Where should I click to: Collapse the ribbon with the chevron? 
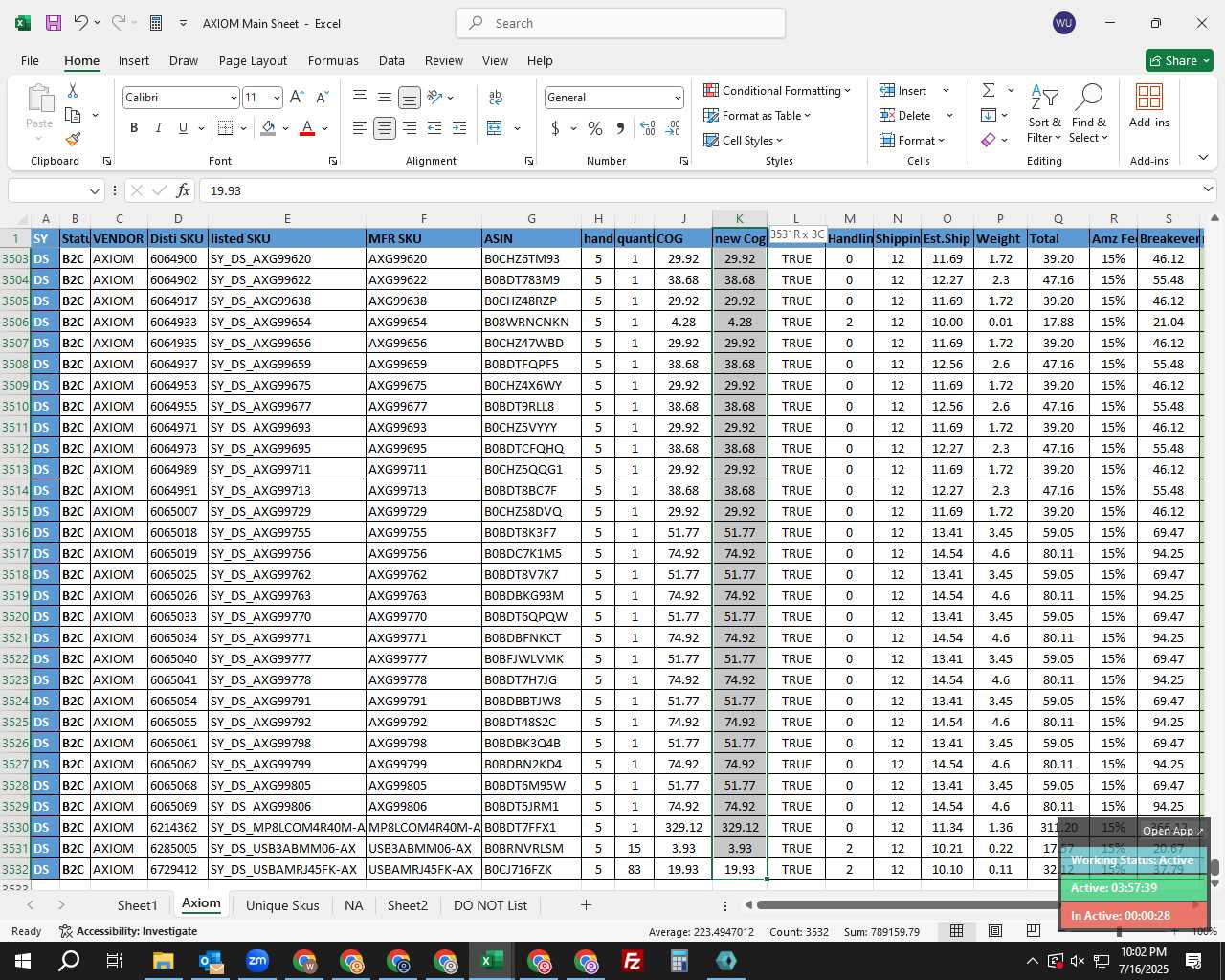click(1203, 158)
